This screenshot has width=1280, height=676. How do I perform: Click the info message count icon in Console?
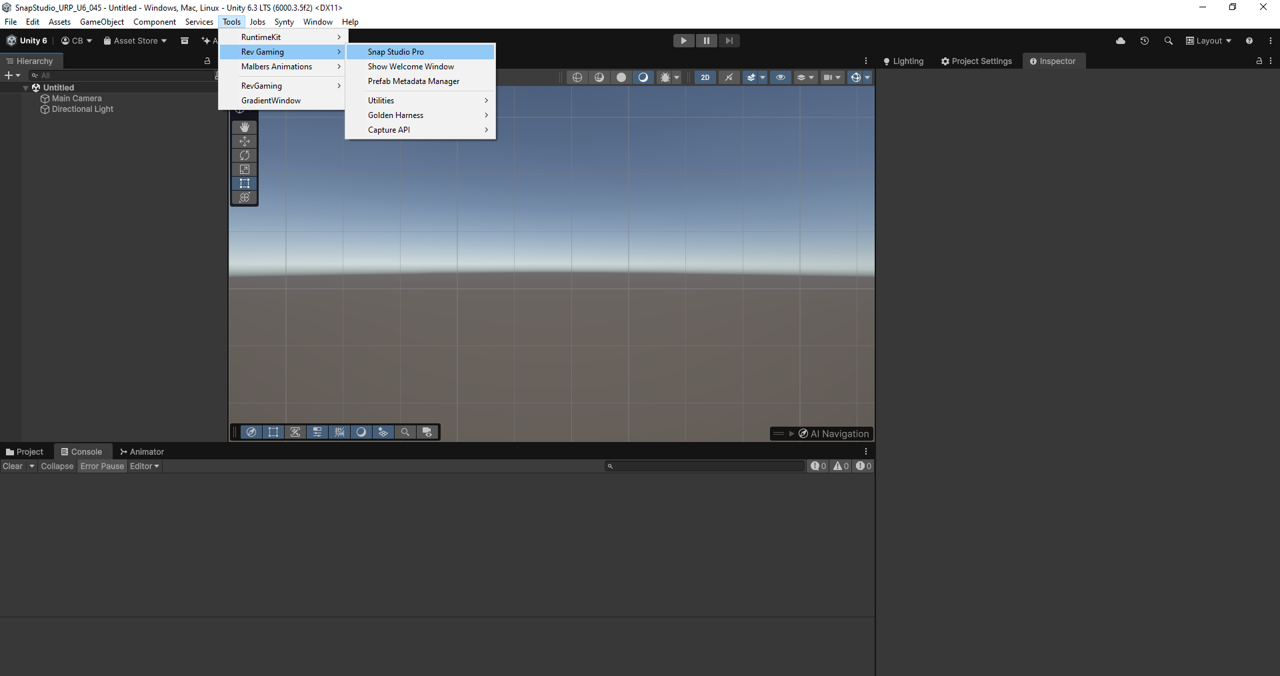coord(818,466)
